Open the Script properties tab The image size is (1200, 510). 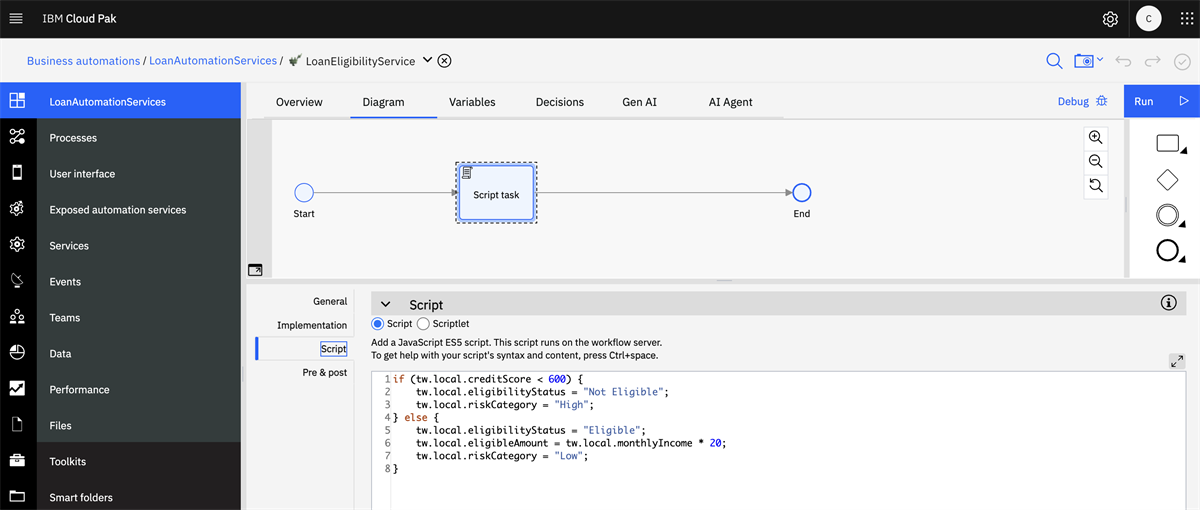(x=333, y=349)
